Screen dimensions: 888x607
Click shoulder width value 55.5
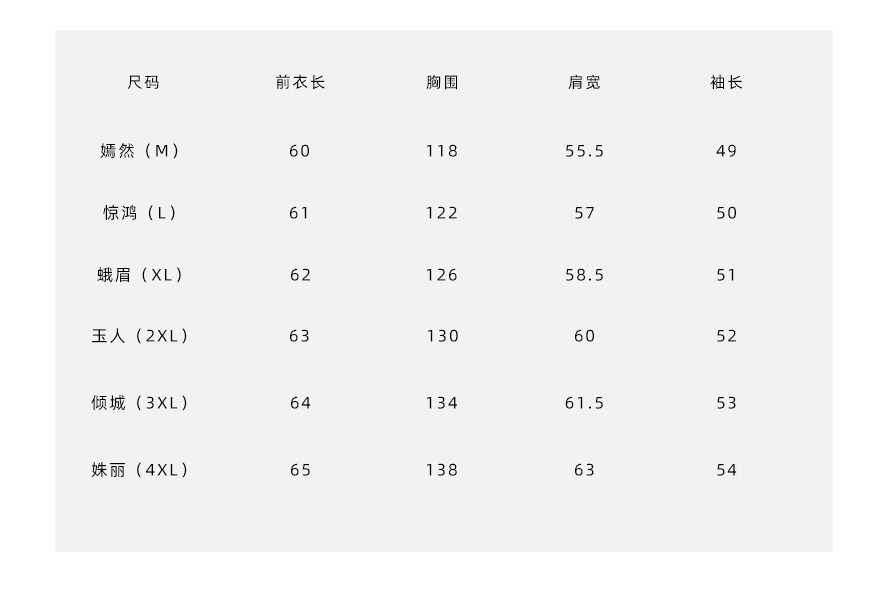pyautogui.click(x=585, y=151)
